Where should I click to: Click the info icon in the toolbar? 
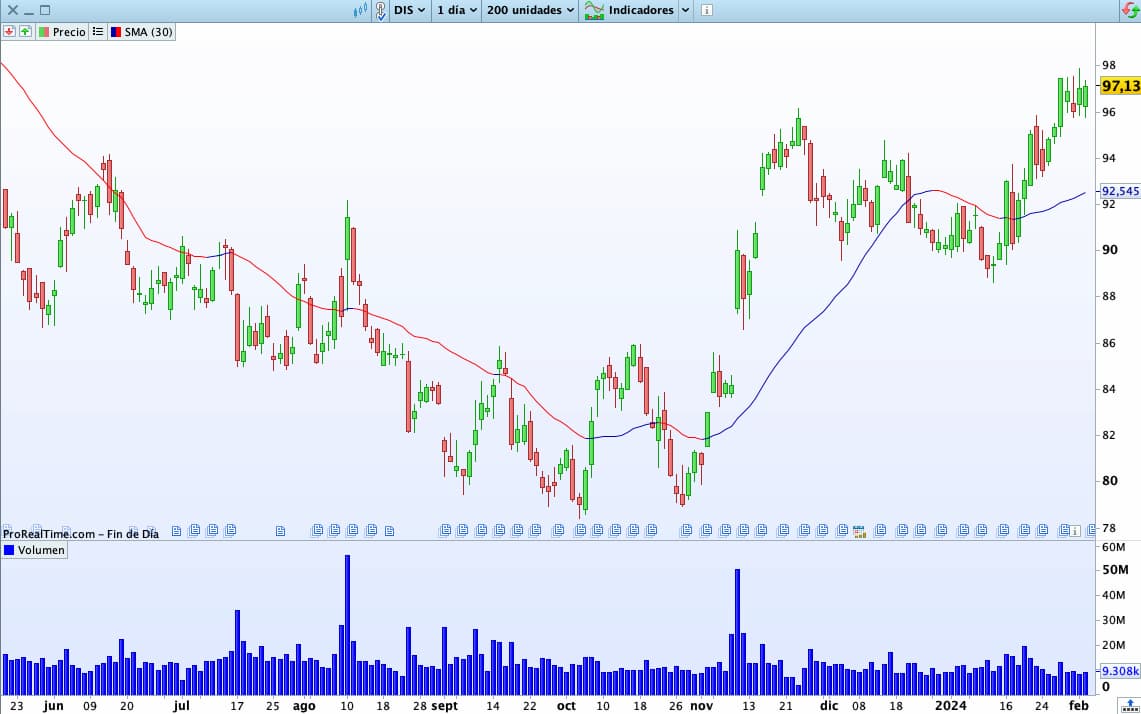(707, 10)
